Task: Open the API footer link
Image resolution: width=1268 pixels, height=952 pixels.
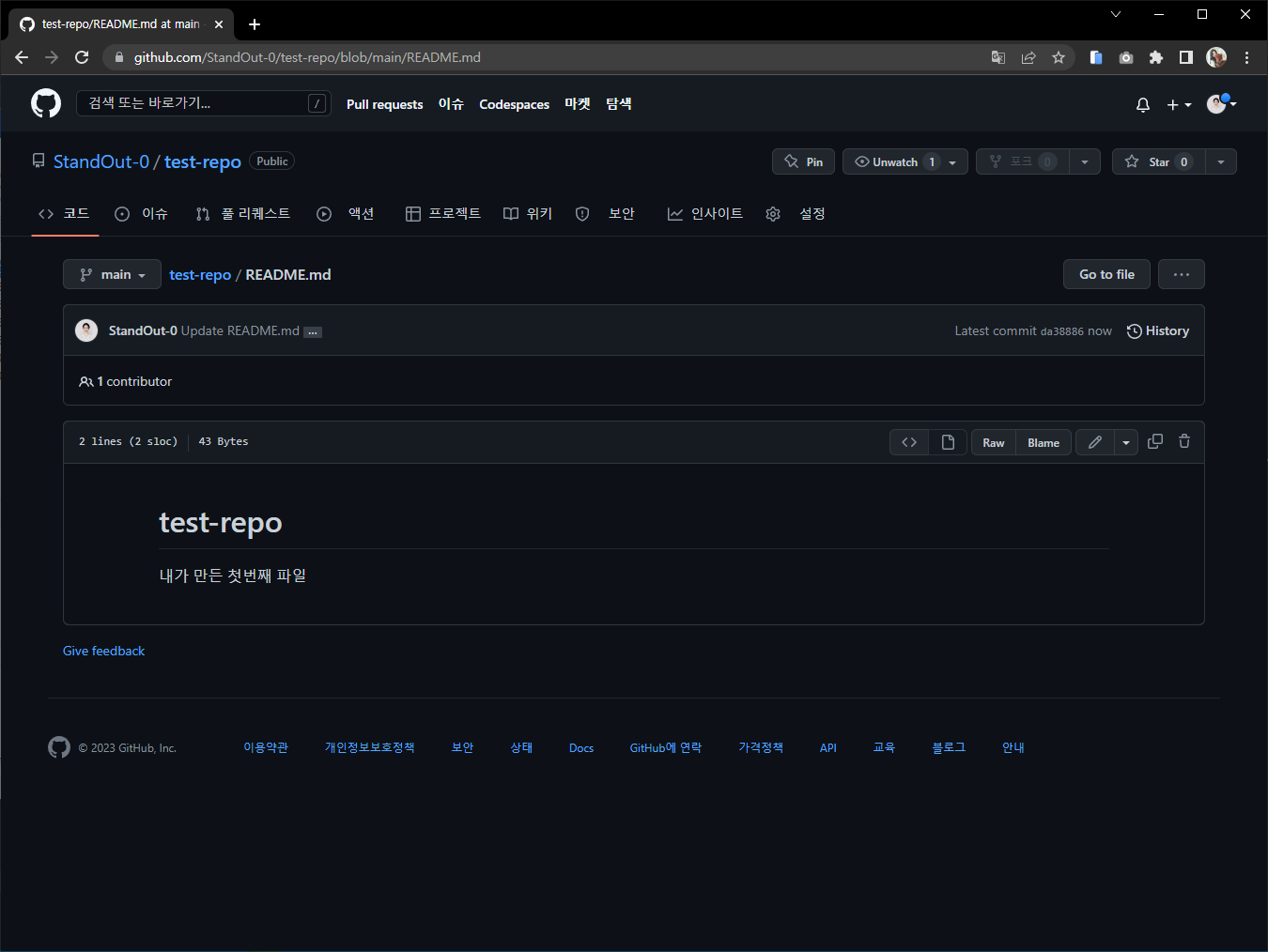Action: coord(827,748)
